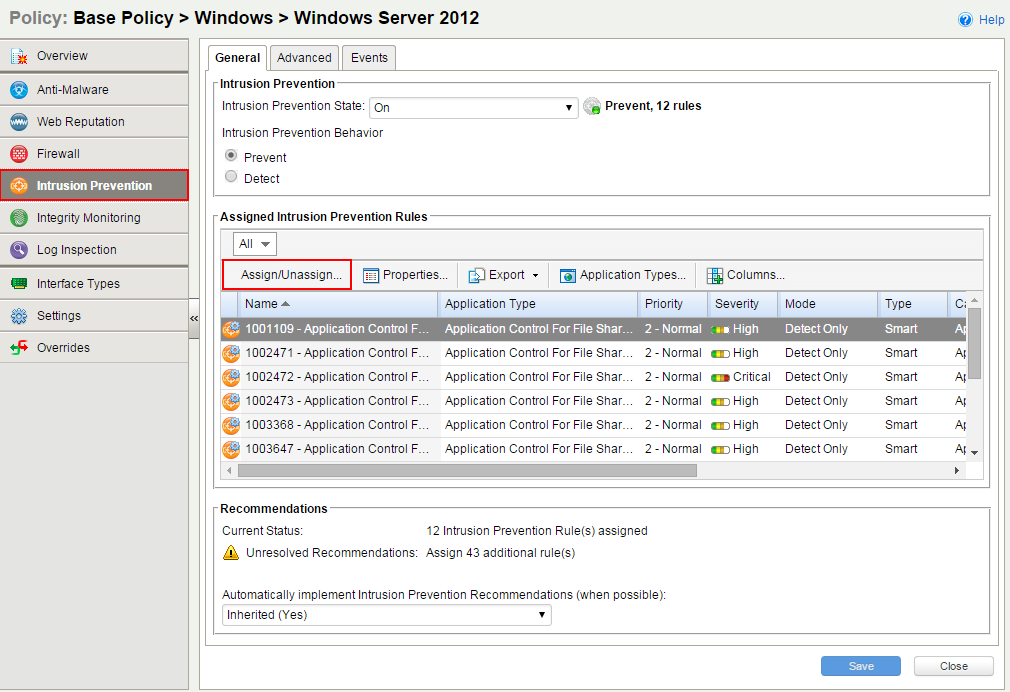Image resolution: width=1010 pixels, height=692 pixels.
Task: Click the Log Inspection magnifier icon
Action: 19,249
